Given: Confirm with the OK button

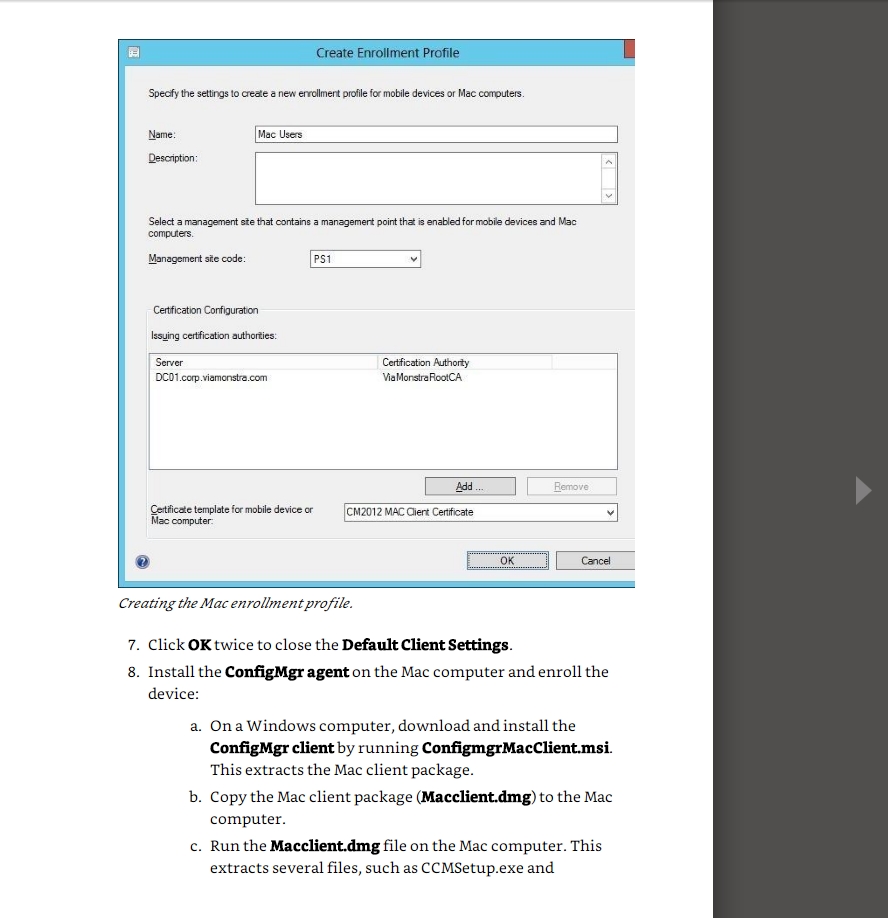Looking at the screenshot, I should point(507,561).
